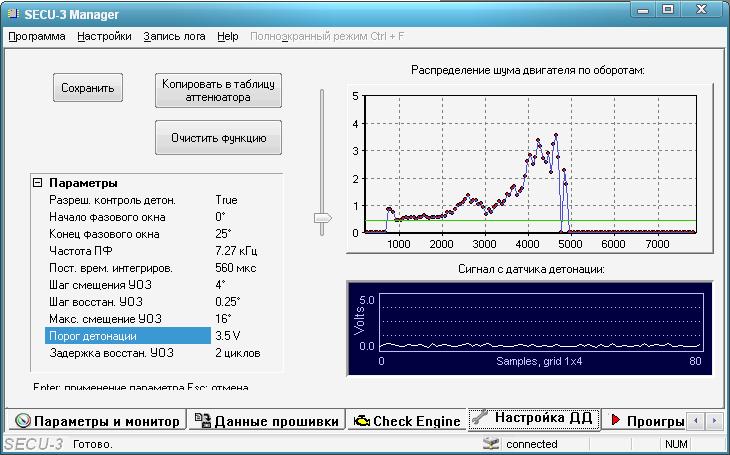Click the wrench icon on Настройка ДД tab
730x455 pixels.
pos(480,418)
